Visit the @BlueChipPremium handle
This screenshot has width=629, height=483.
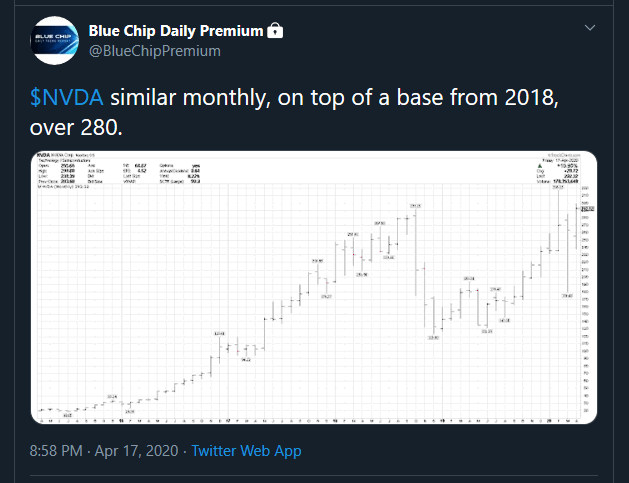point(154,51)
